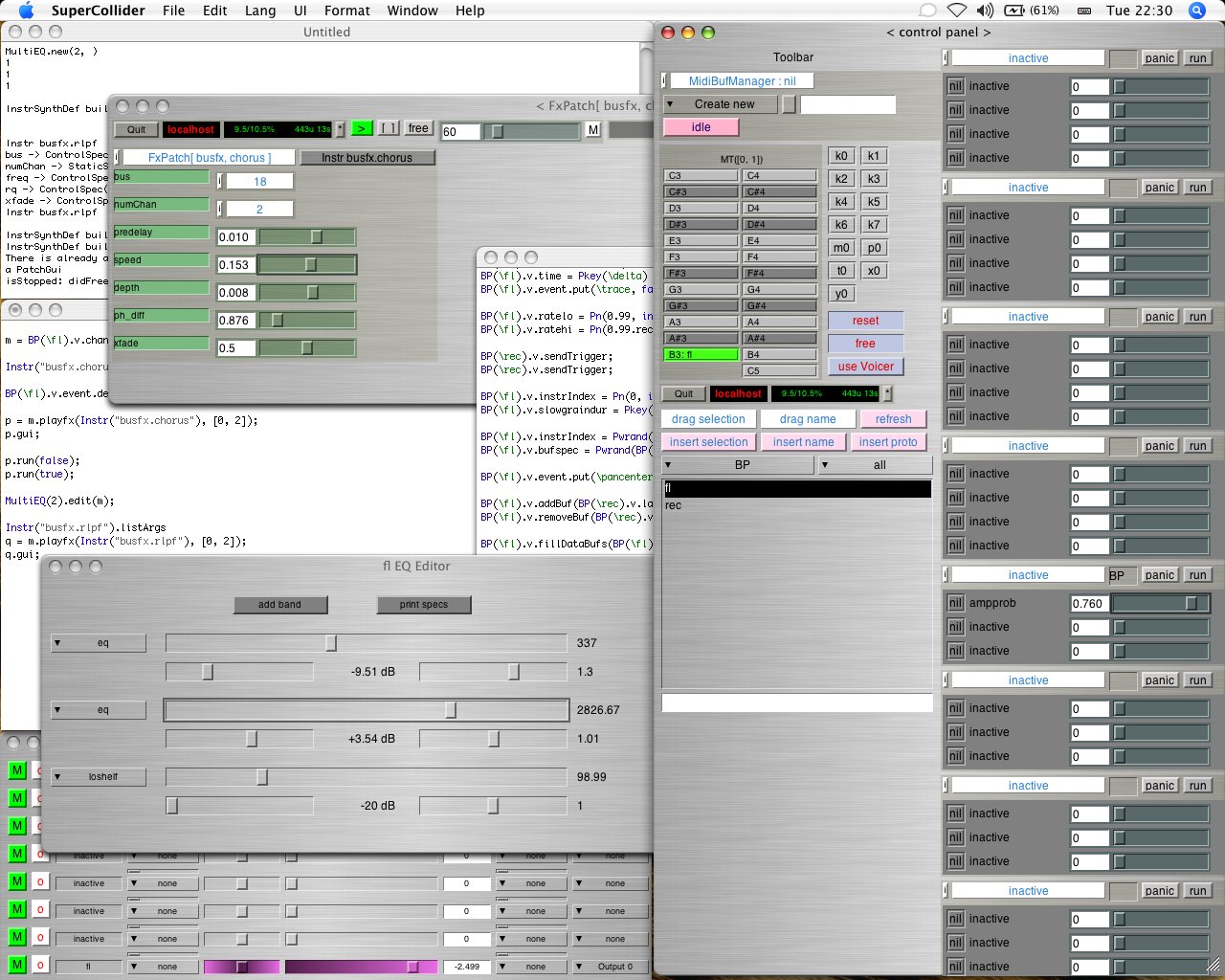Click the M button beside the FxPatch tempo slider
1225x980 pixels.
(x=593, y=130)
